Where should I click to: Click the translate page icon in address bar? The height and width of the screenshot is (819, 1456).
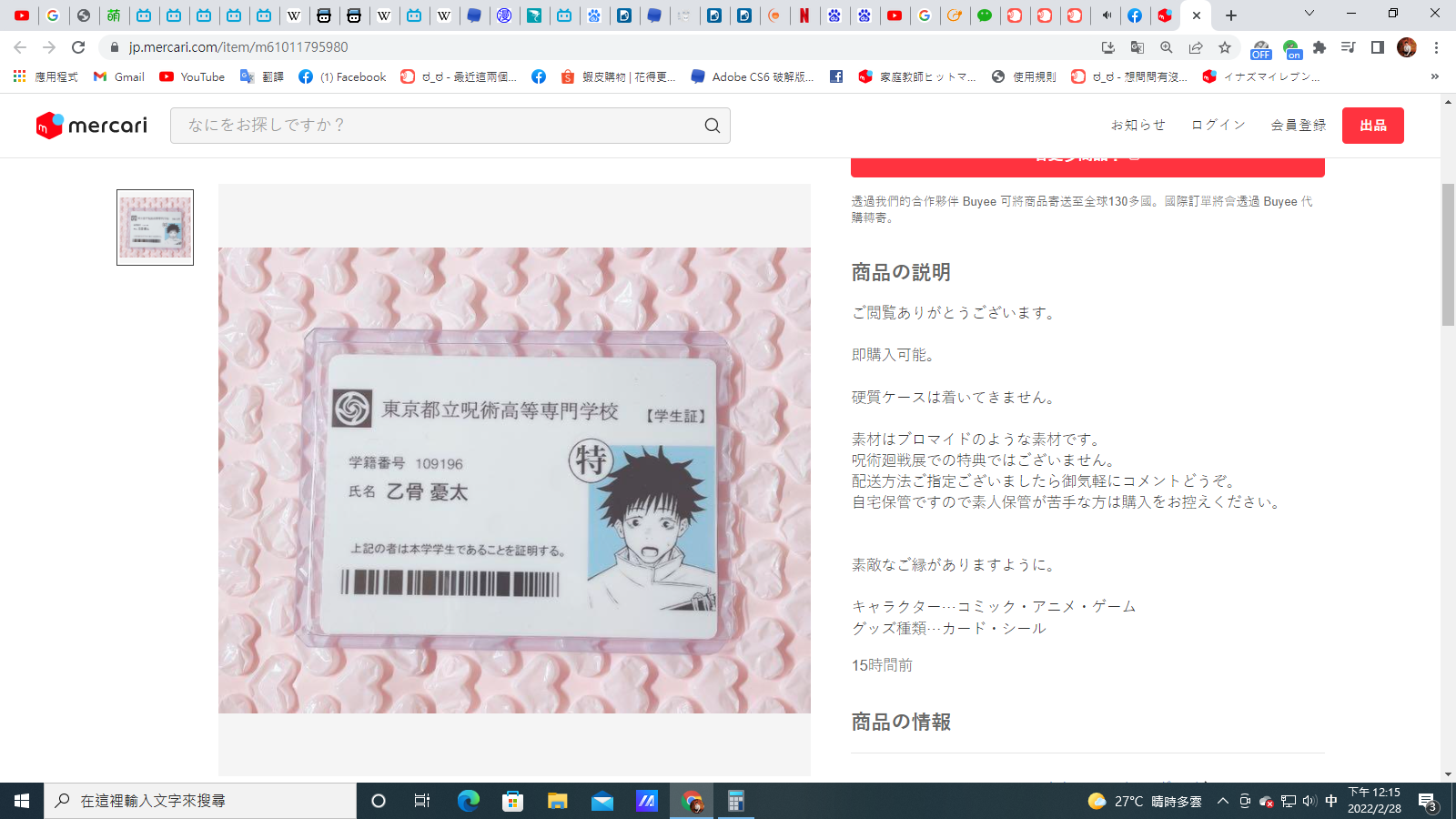[1137, 47]
